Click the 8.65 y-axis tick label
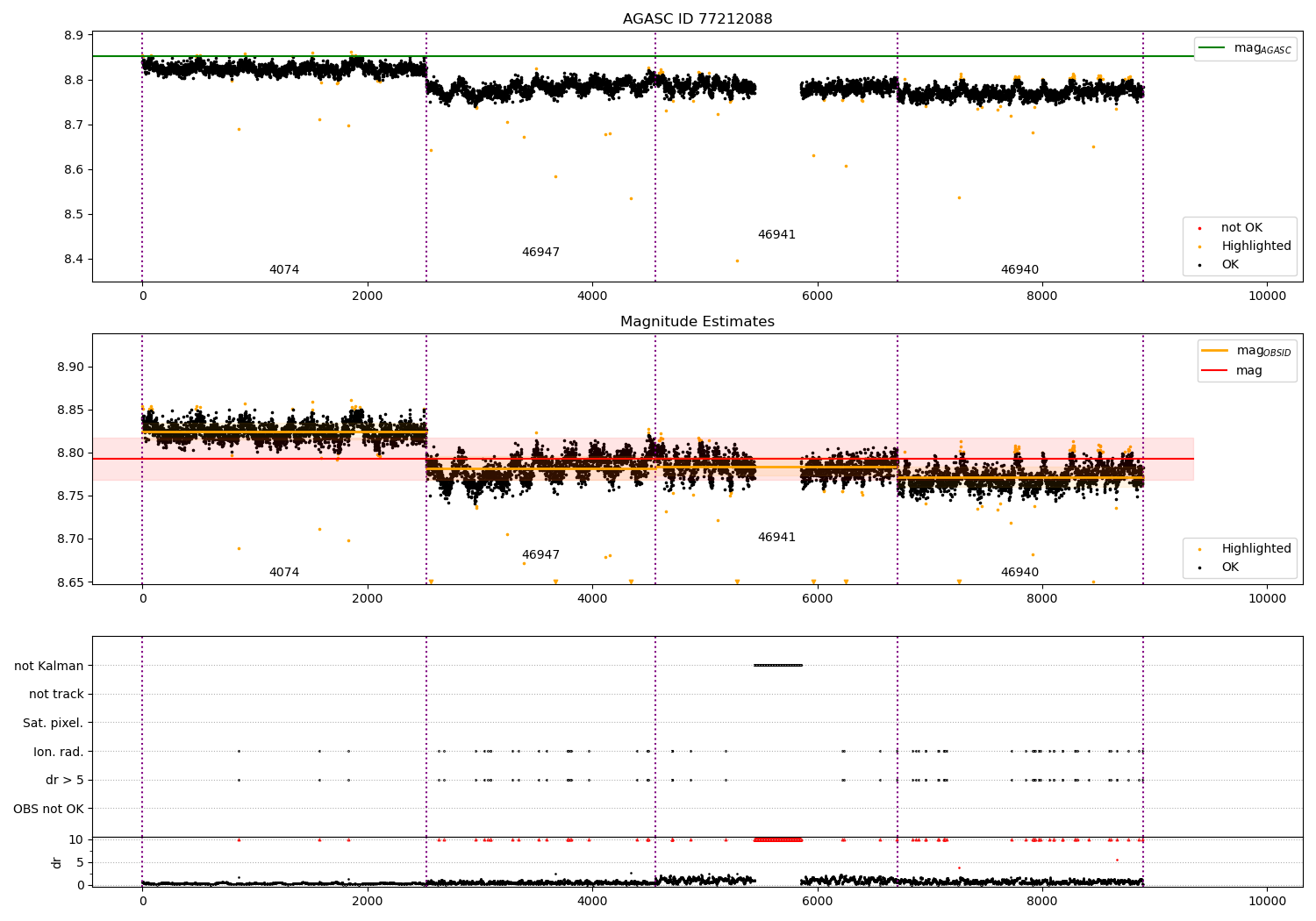 pyautogui.click(x=70, y=582)
